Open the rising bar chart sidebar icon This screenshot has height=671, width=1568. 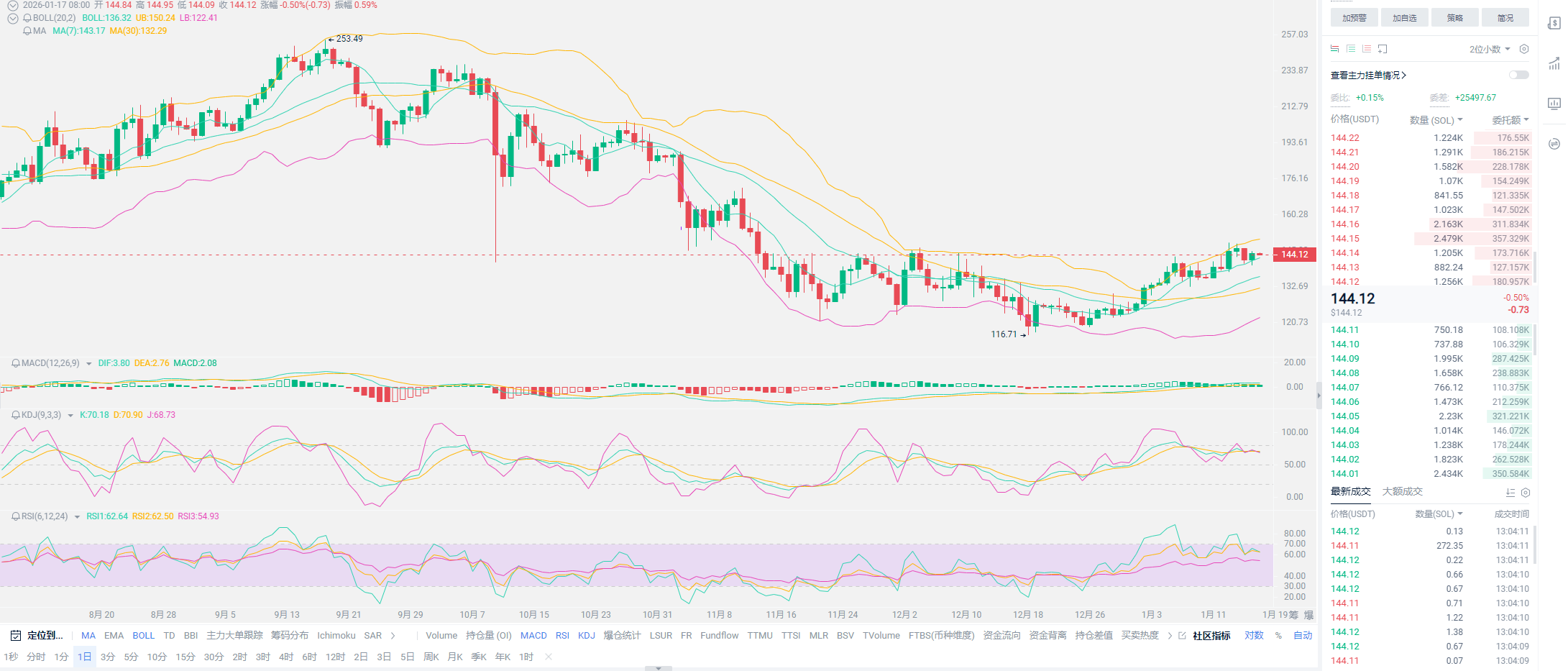click(x=1554, y=63)
